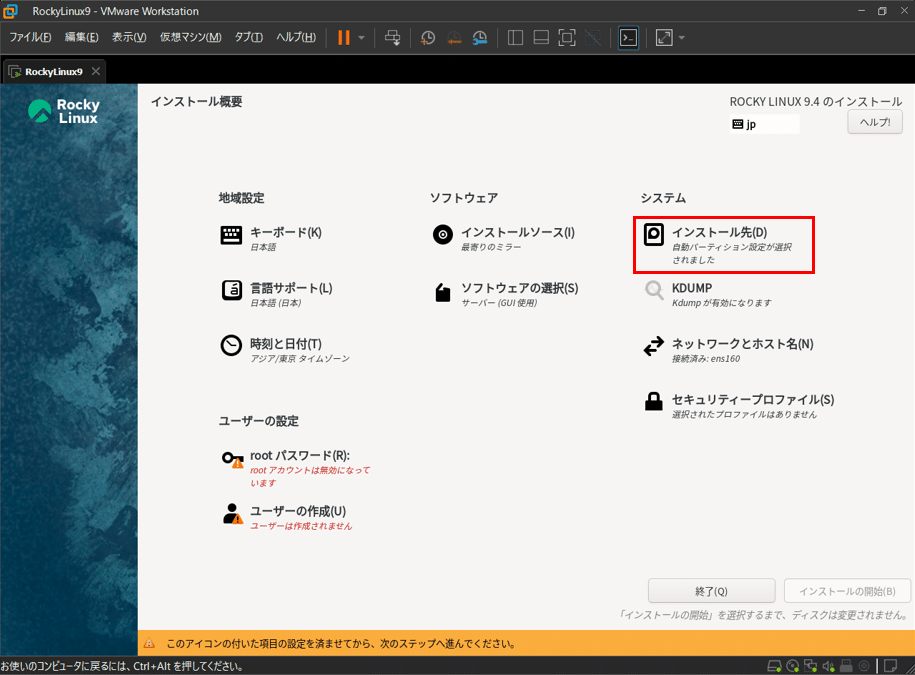Screen dimensions: 915x675
Task: Toggle the library sidebar panel view
Action: 515,37
